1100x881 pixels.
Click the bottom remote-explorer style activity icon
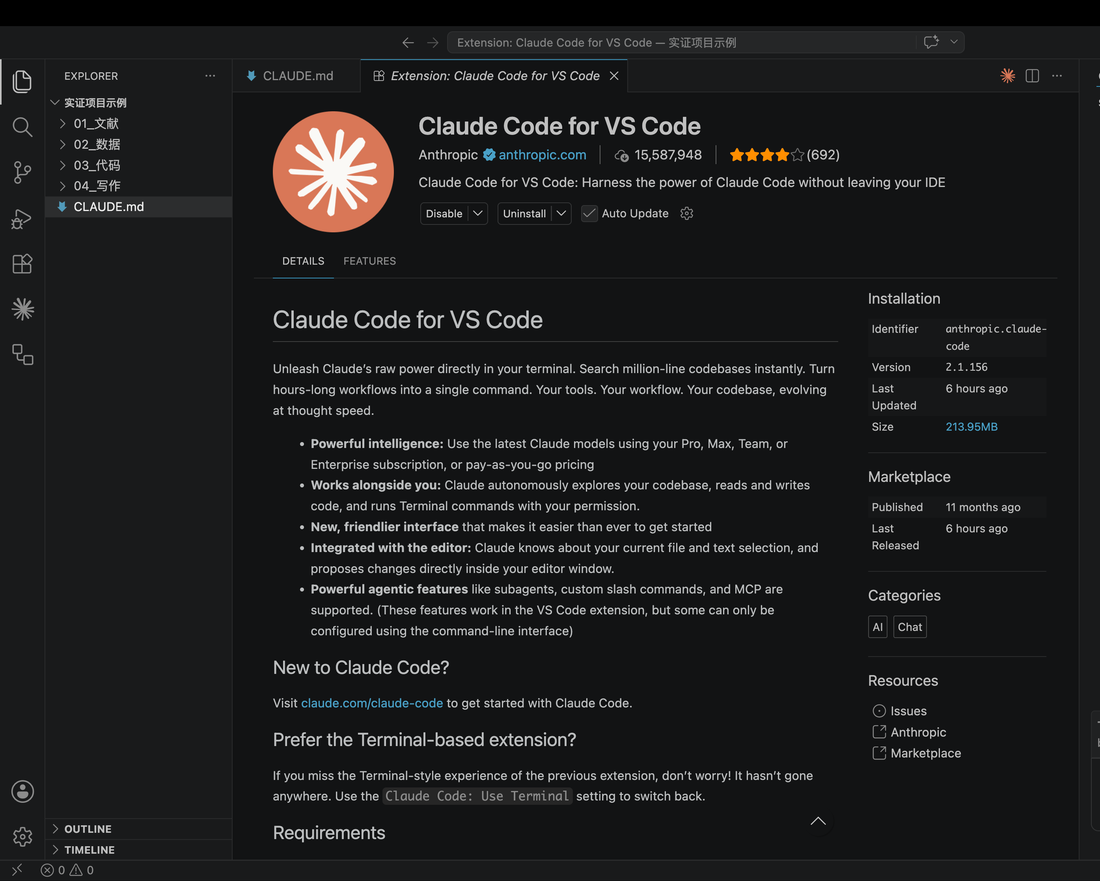coord(22,354)
